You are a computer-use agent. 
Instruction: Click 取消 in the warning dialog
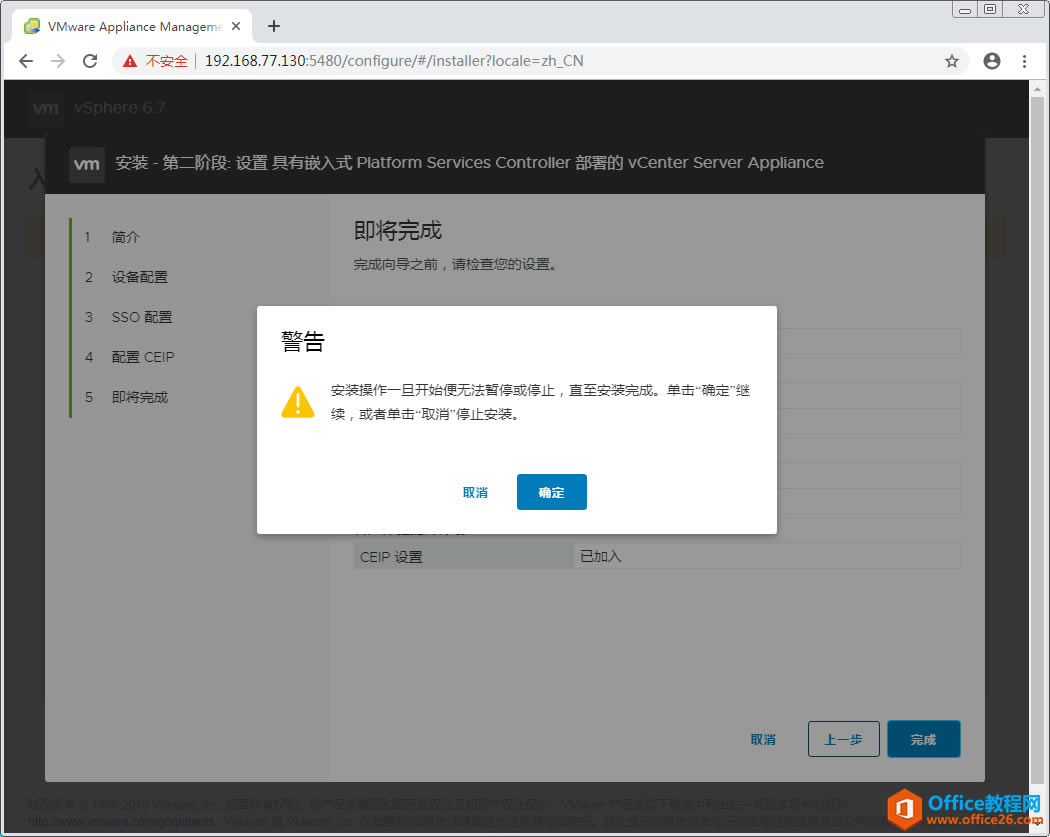(x=475, y=493)
